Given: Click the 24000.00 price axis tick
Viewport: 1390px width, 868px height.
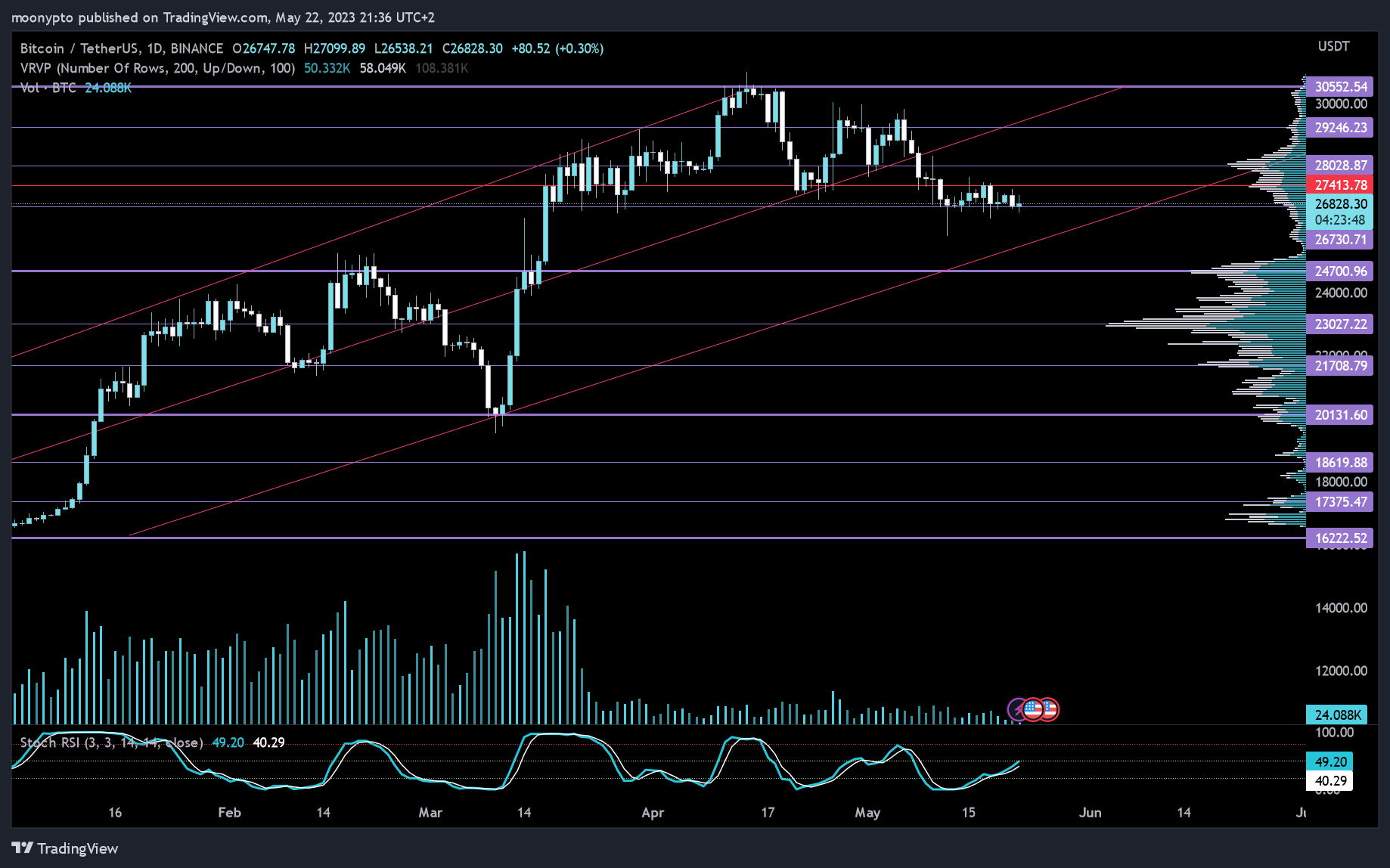Looking at the screenshot, I should [1341, 293].
